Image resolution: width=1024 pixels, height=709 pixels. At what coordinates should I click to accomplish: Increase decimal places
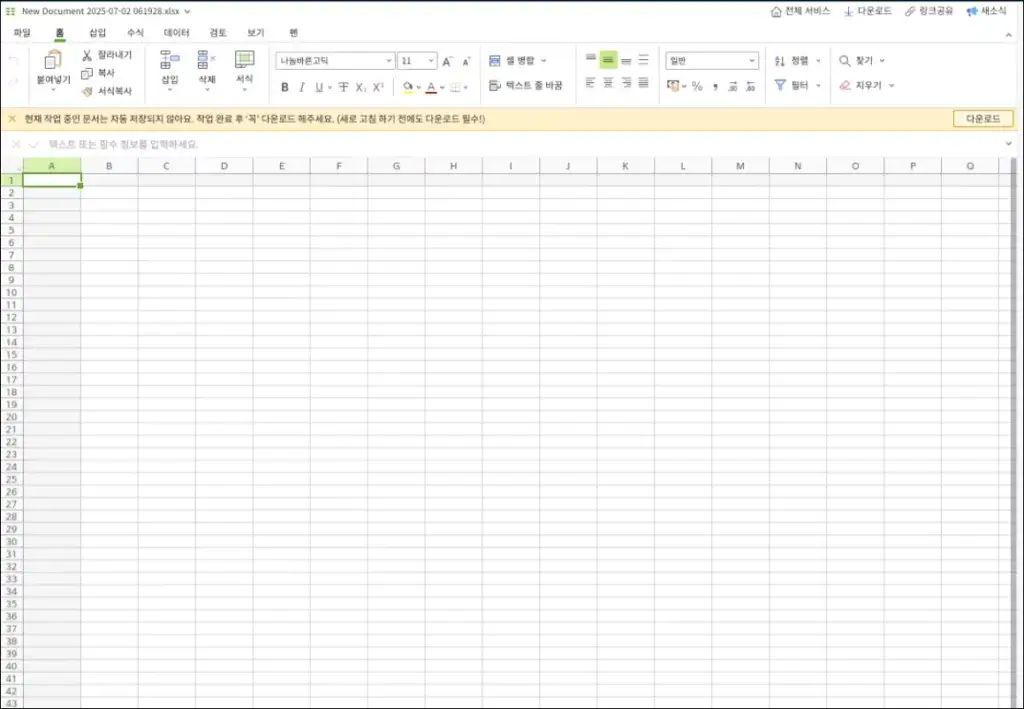pos(733,86)
